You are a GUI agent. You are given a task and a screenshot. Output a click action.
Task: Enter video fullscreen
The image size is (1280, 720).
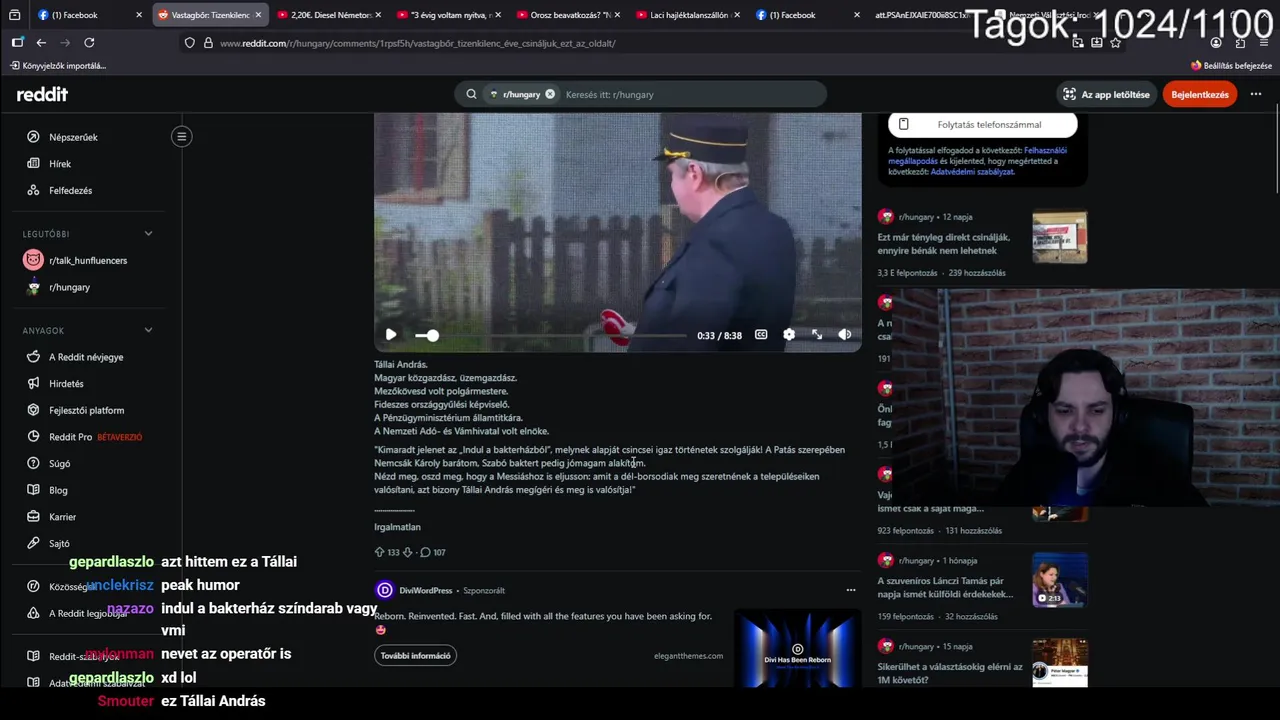click(817, 335)
